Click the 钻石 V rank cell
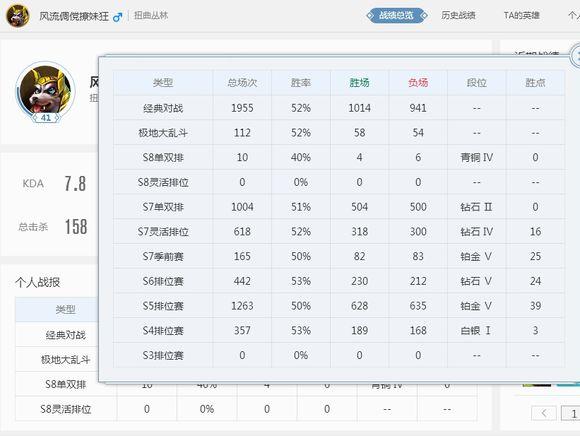 (476, 281)
